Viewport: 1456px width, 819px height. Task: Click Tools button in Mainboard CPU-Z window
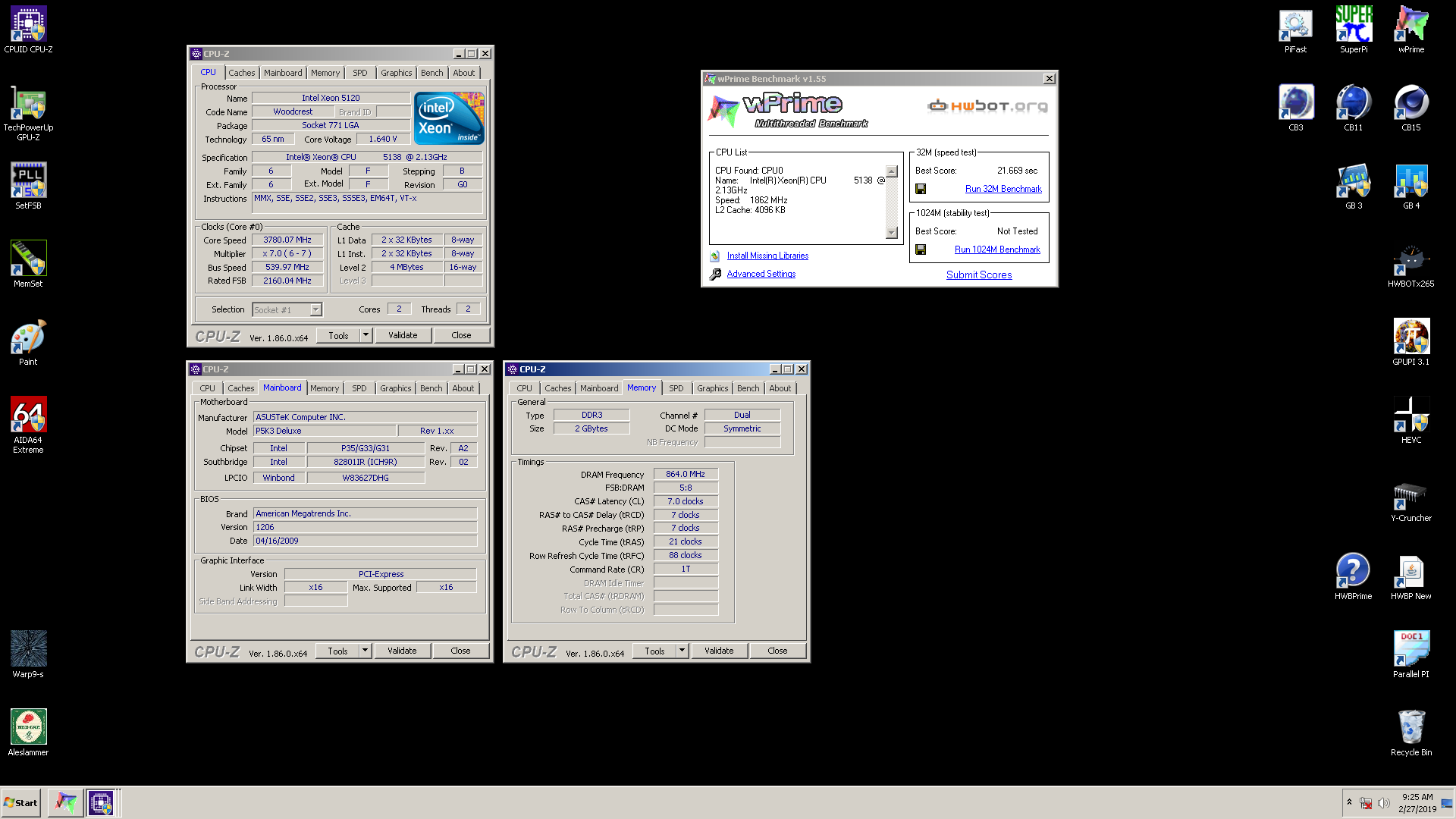coord(337,651)
